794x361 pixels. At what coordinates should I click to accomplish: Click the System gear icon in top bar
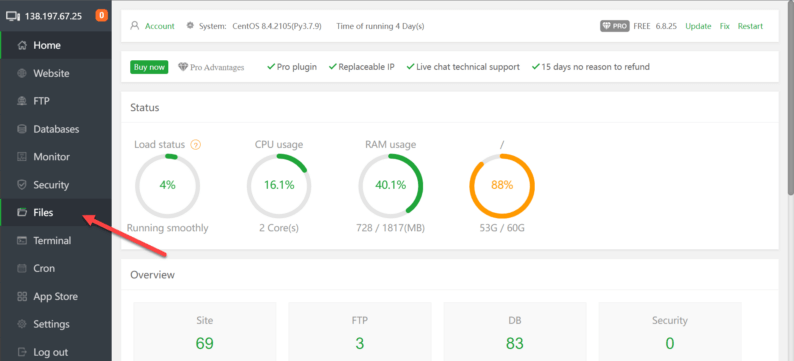(190, 26)
